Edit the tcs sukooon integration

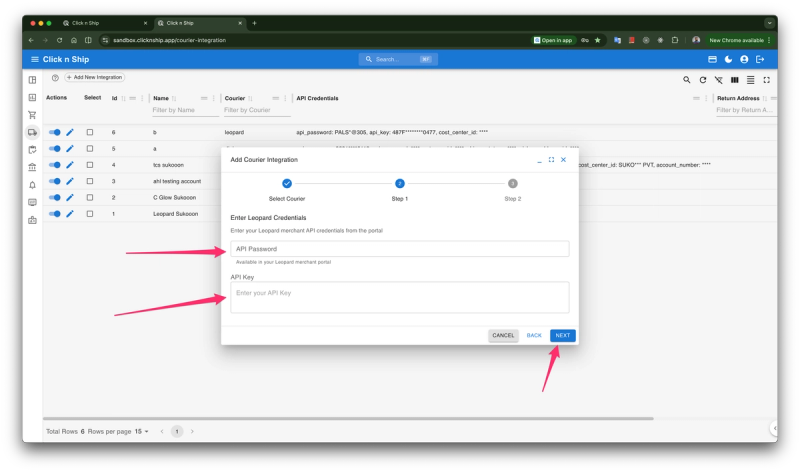pos(70,165)
